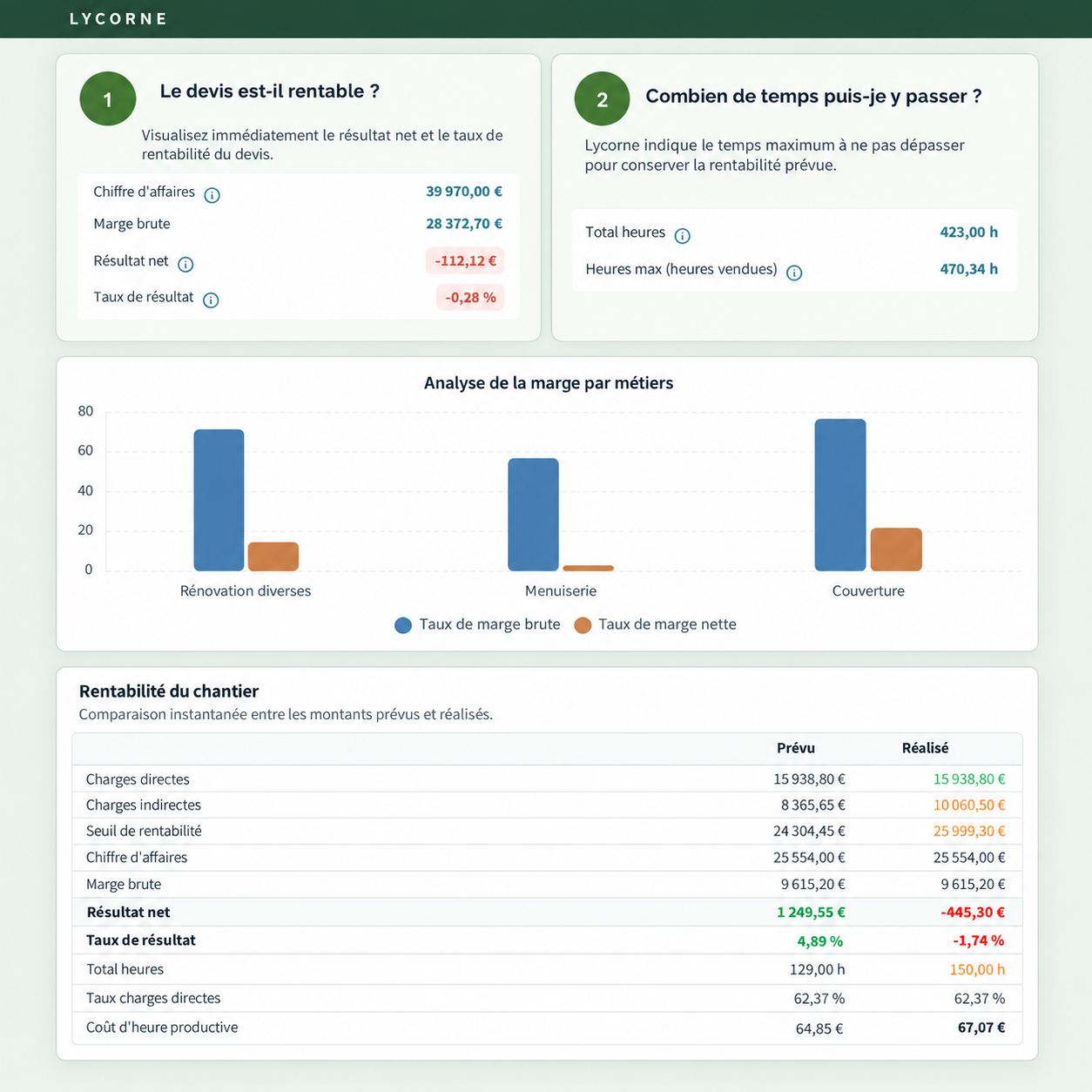Click the green rate 4,89 %
Viewport: 1092px width, 1092px height.
[x=820, y=941]
